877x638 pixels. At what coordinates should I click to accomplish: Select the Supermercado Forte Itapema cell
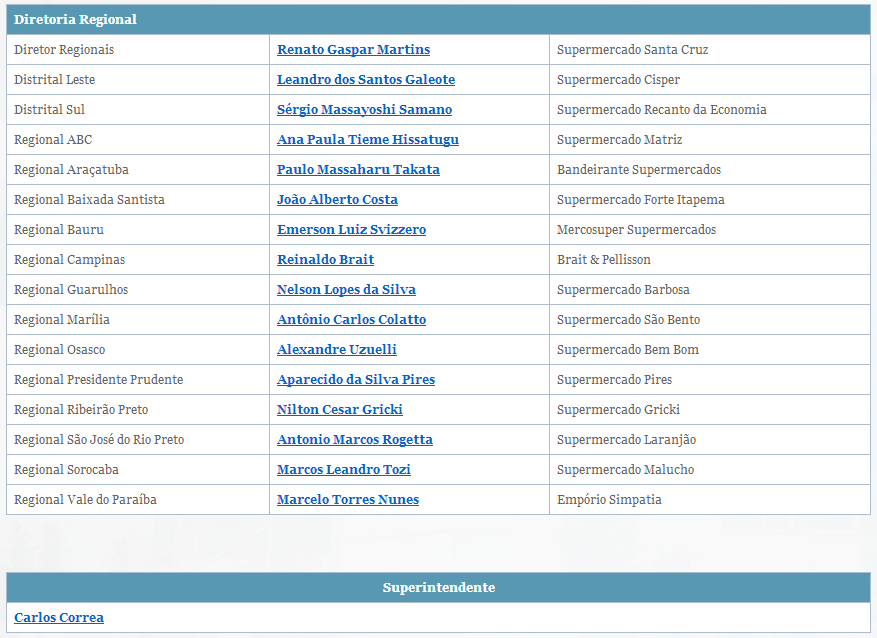710,200
